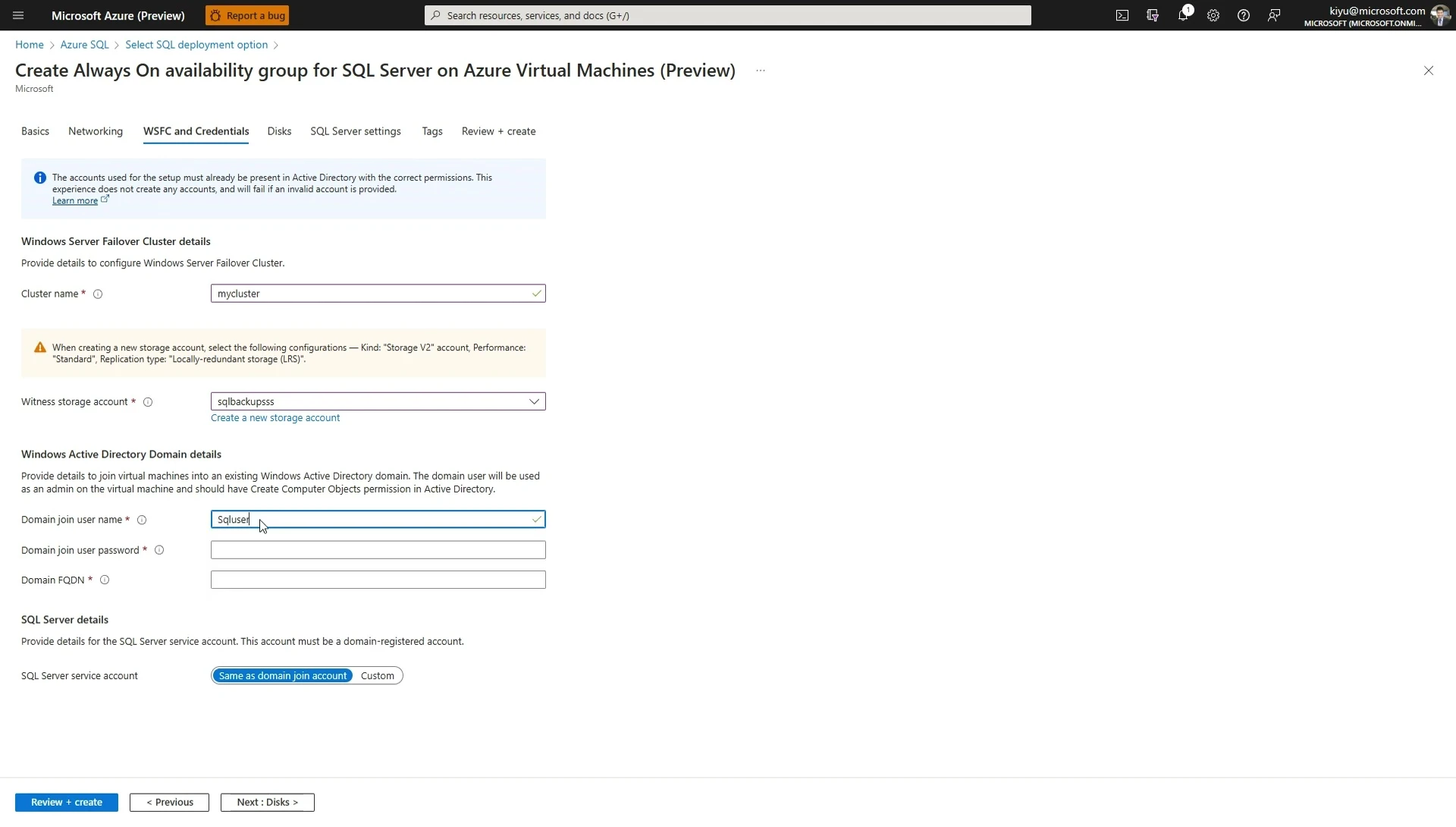Click the Windows Server Failover Cluster details heading

[116, 241]
